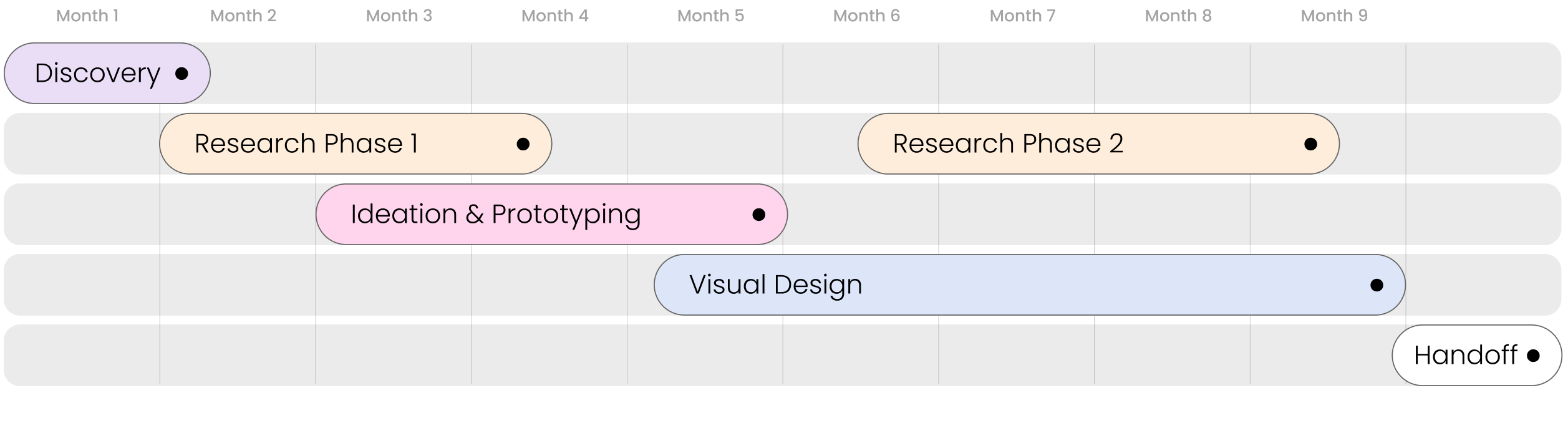Click the Month 7 column header

point(1022,16)
